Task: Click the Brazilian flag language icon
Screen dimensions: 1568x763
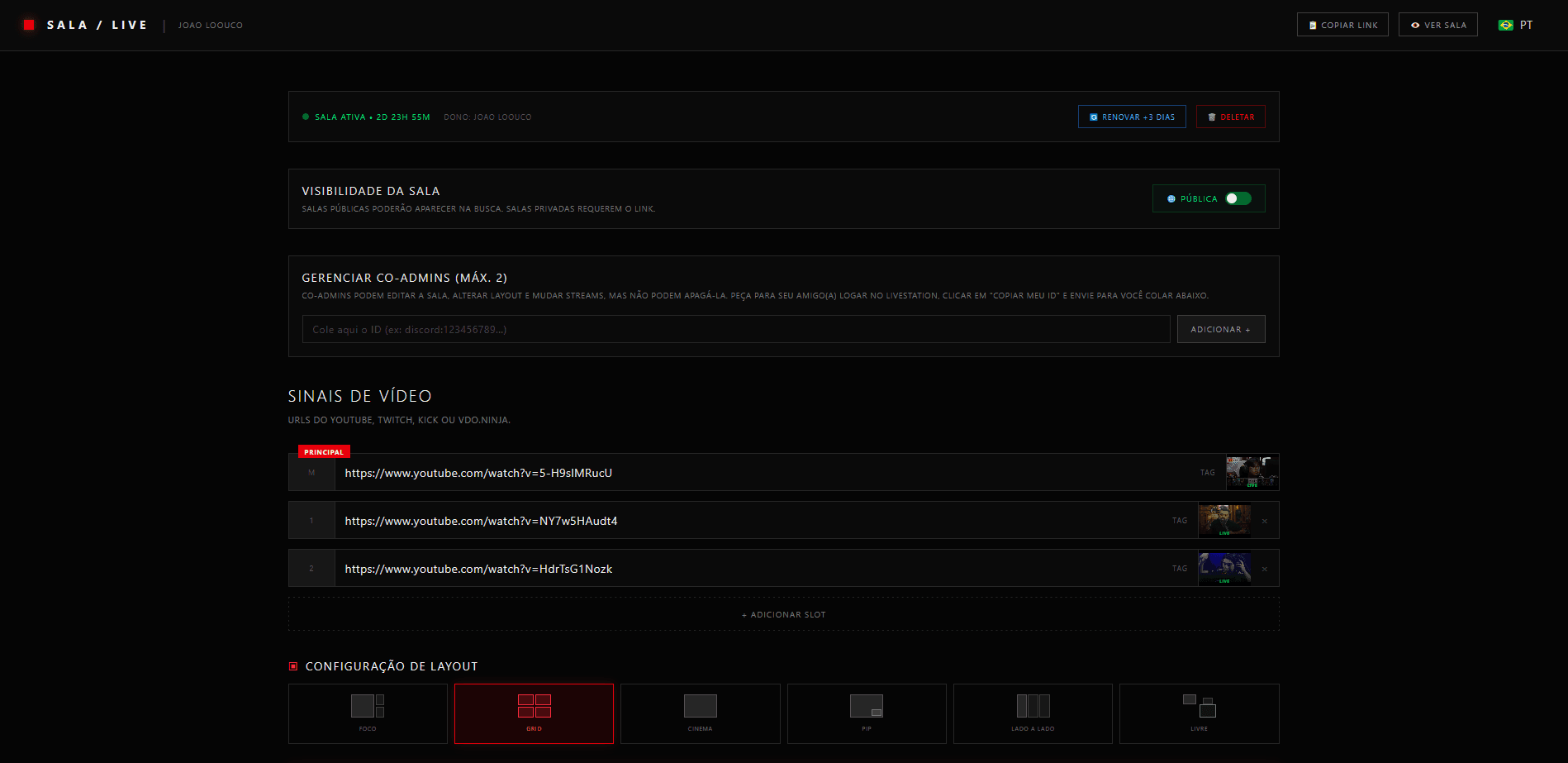Action: [x=1504, y=25]
